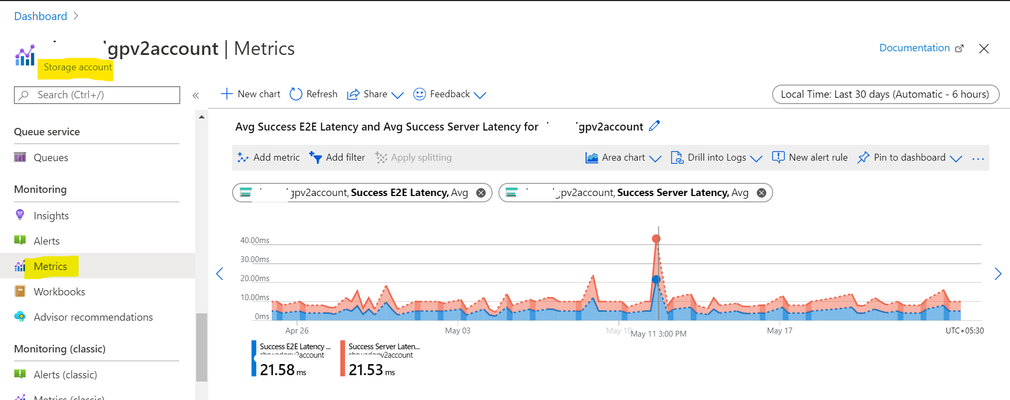
Task: Click the red peak data point marker
Action: pos(656,239)
